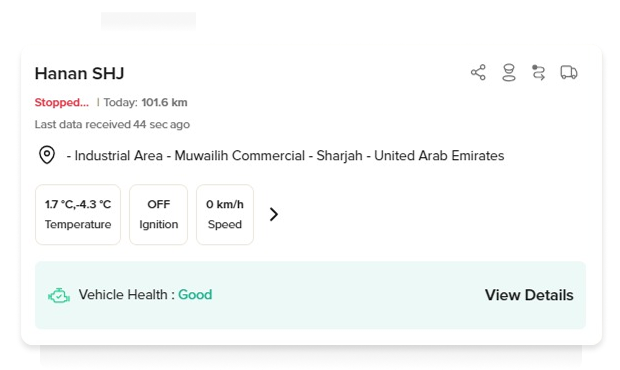The width and height of the screenshot is (620, 370).
Task: Open the Hanan SHJ vehicle title
Action: [x=79, y=74]
